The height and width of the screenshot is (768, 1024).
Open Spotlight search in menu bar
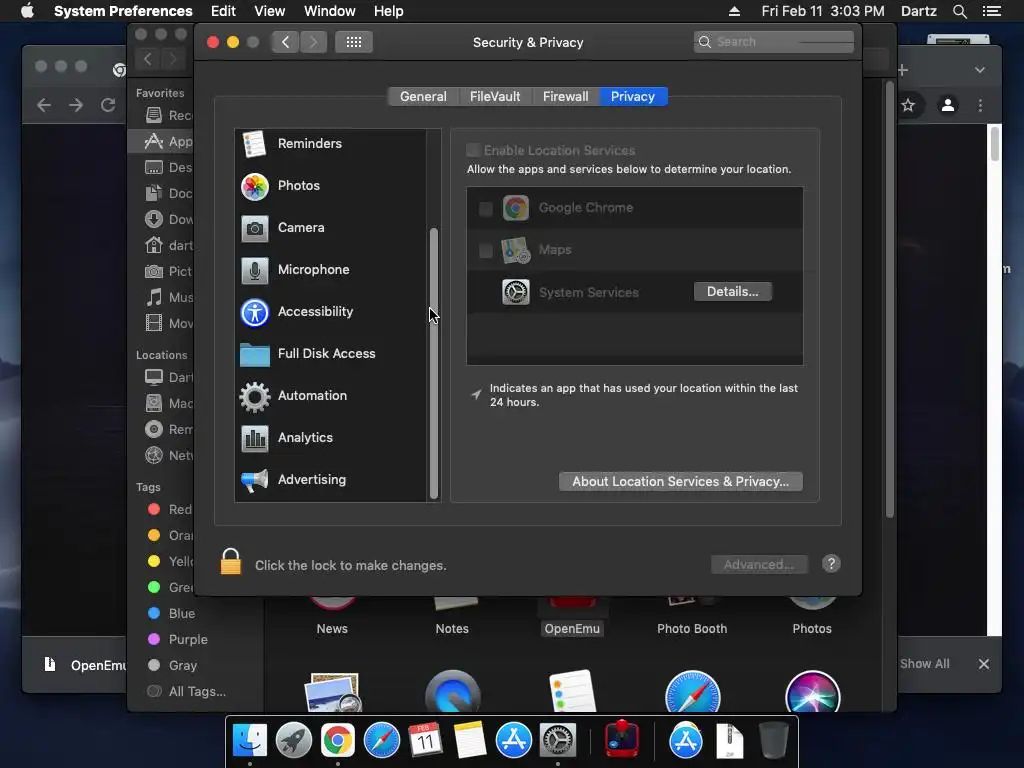[x=959, y=11]
